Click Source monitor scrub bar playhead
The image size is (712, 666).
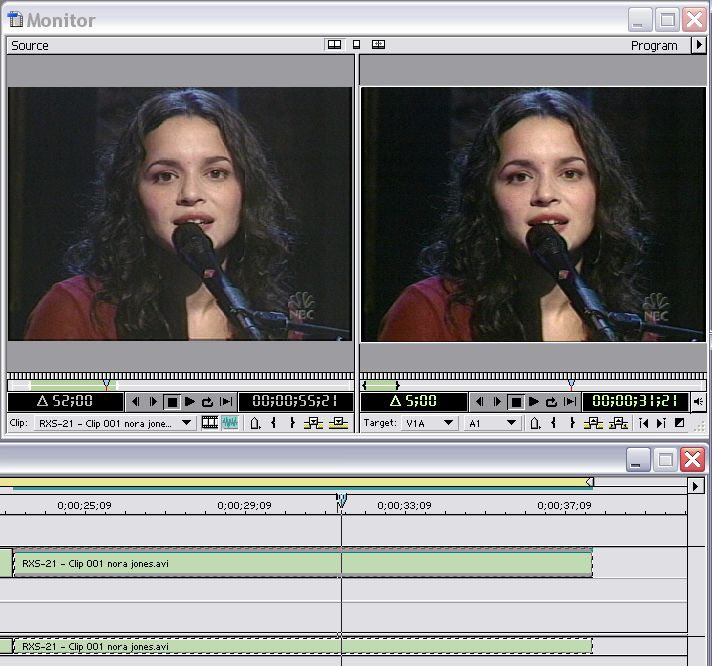click(x=106, y=385)
